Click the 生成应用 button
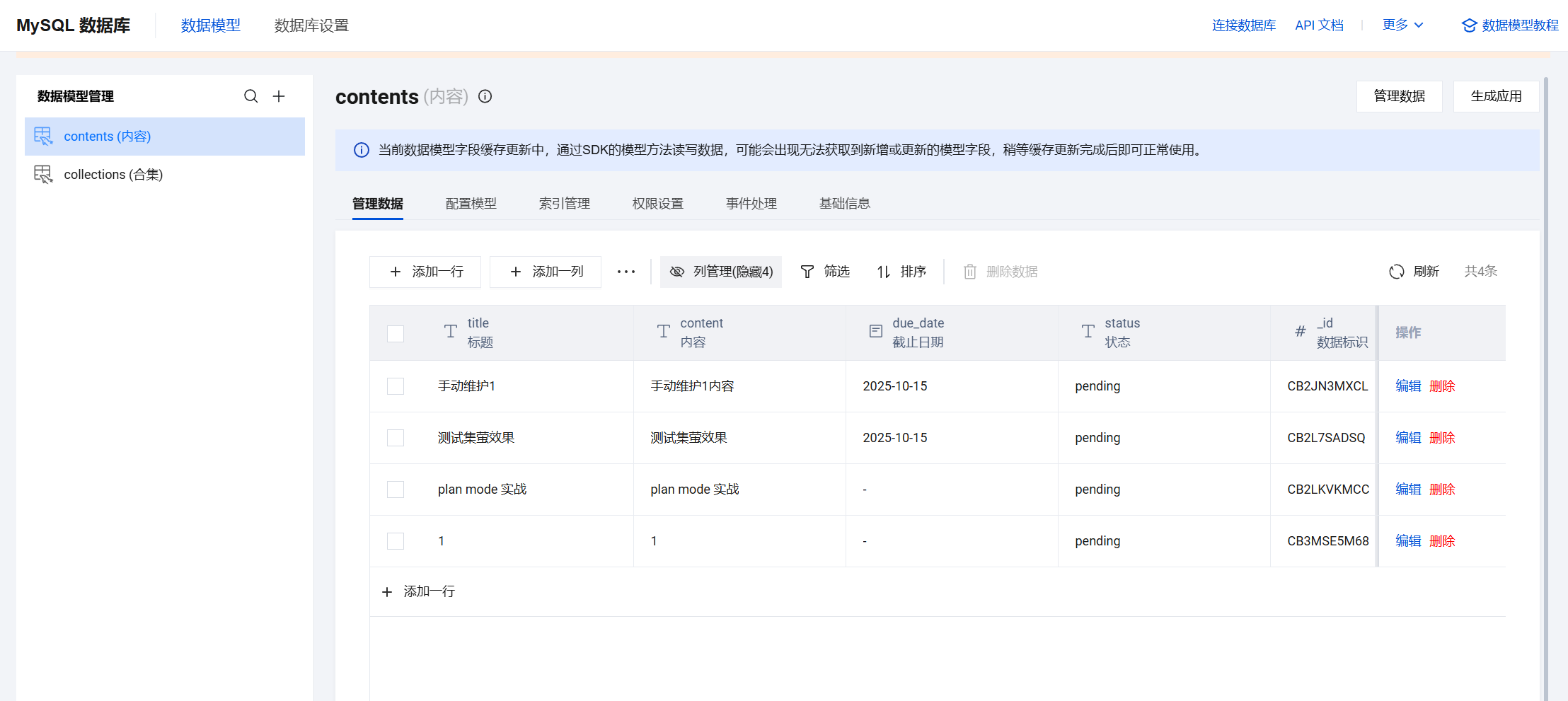This screenshot has height=701, width=1568. [1496, 96]
